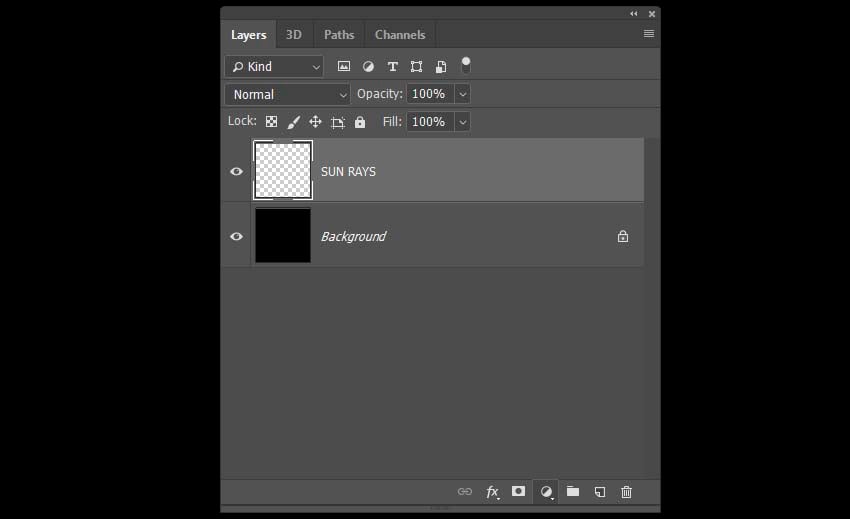Click the lock position move icon

pyautogui.click(x=315, y=122)
